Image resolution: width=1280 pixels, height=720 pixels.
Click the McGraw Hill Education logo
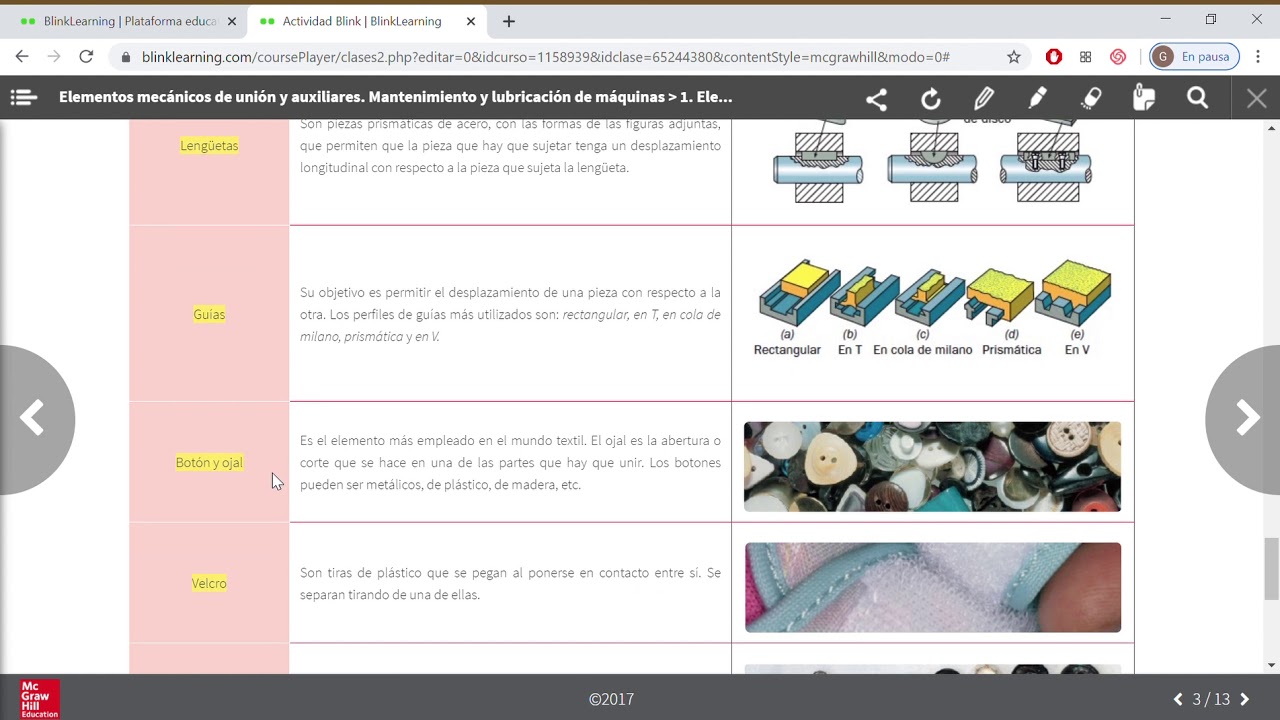pos(40,699)
